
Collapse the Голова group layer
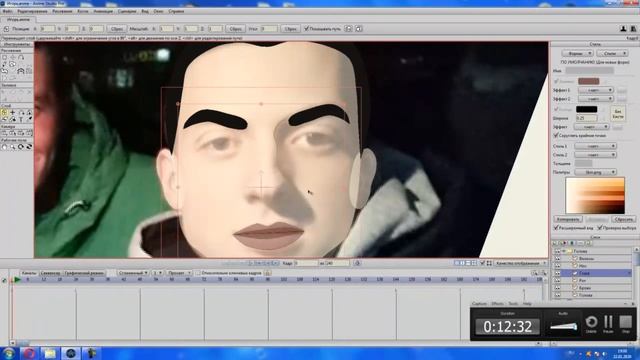(x=564, y=251)
